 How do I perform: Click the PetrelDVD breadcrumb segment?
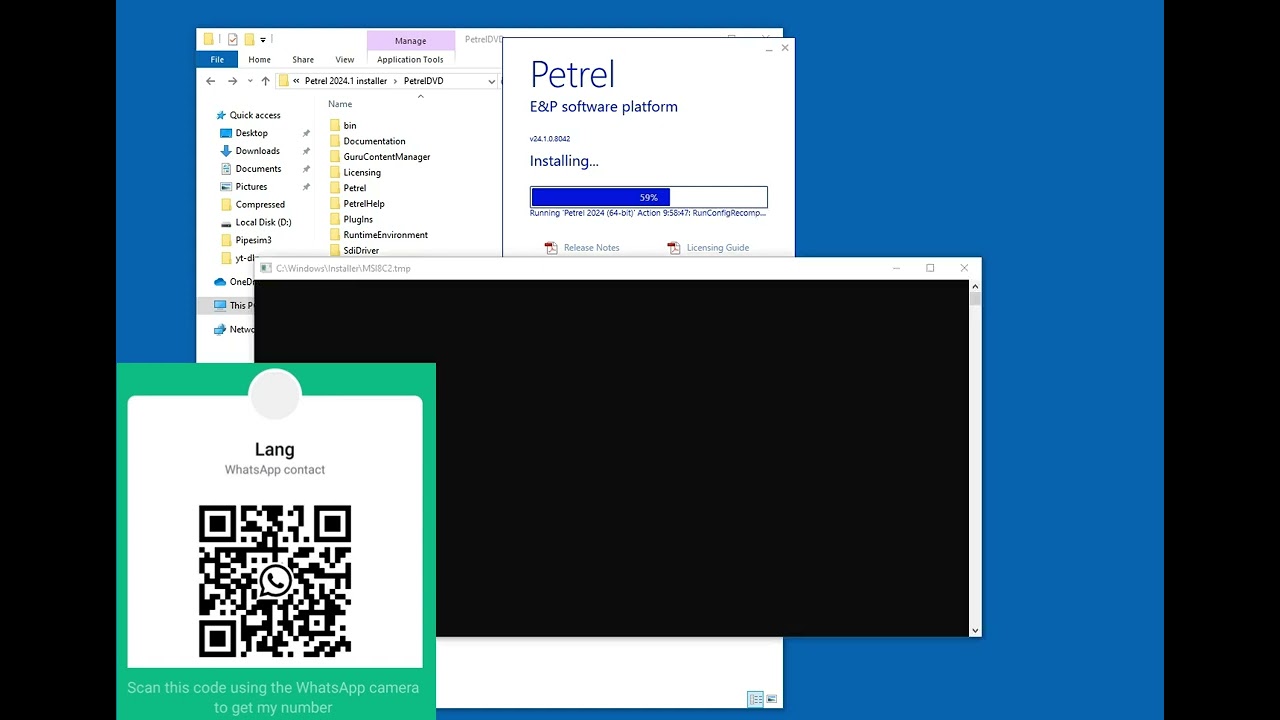(x=423, y=81)
